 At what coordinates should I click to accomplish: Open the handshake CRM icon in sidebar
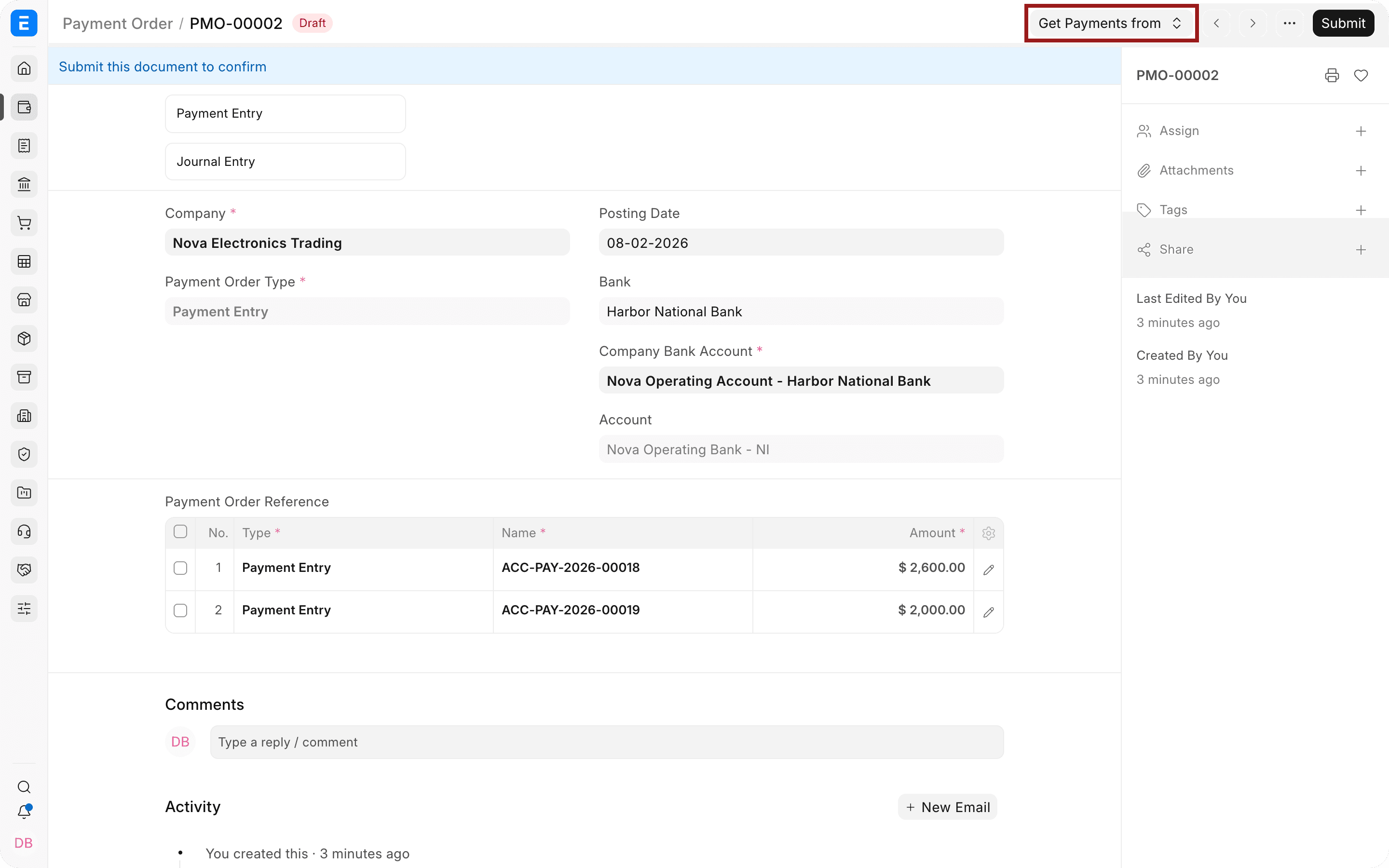(24, 570)
